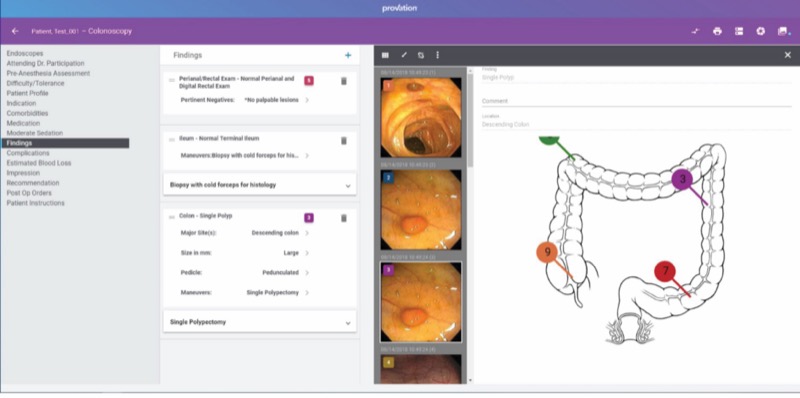The image size is (800, 398).
Task: Open the three-dot more options menu
Action: click(x=437, y=55)
